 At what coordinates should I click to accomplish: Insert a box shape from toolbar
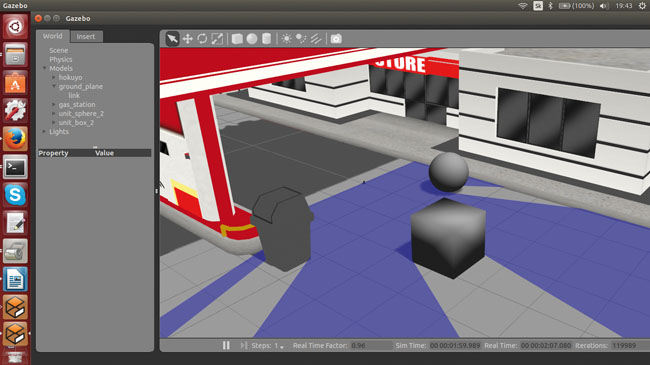point(237,39)
